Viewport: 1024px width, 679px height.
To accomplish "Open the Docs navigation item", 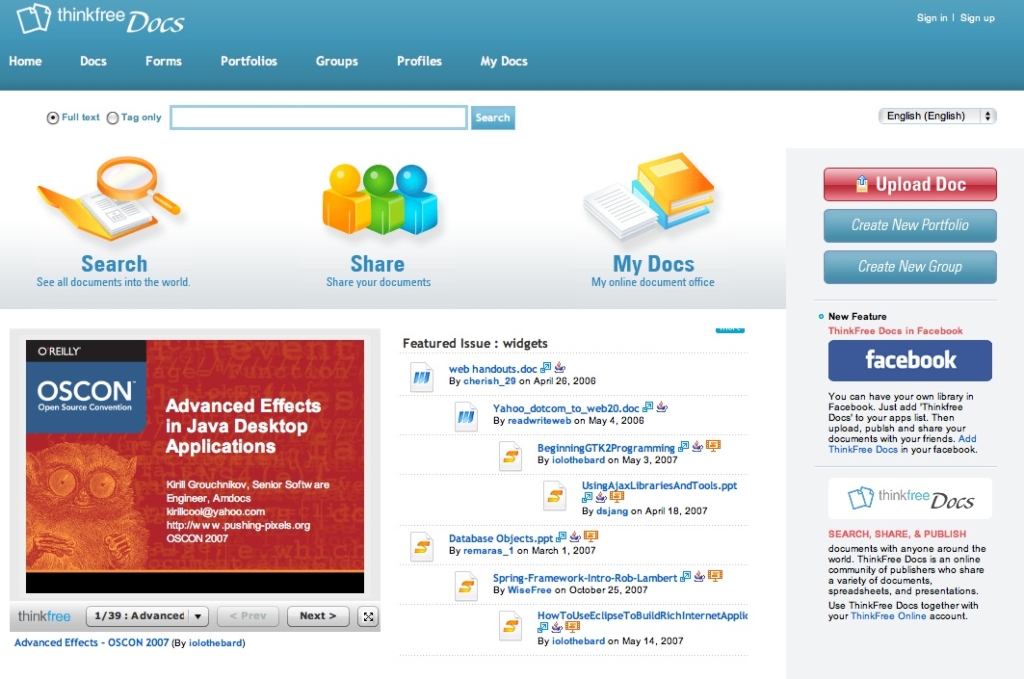I will pyautogui.click(x=93, y=61).
